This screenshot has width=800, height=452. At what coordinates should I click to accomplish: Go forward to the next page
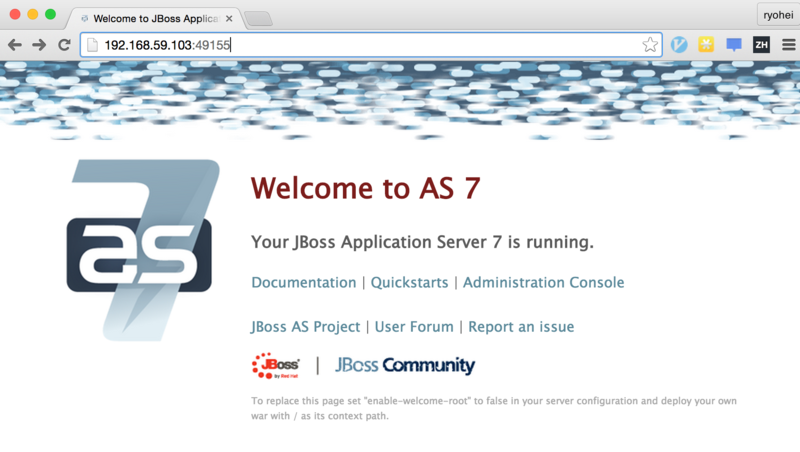pos(39,45)
